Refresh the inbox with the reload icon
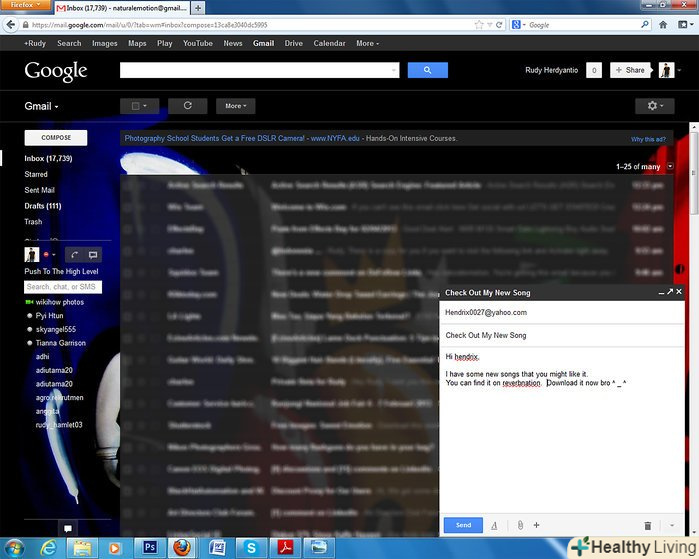Image resolution: width=699 pixels, height=559 pixels. click(188, 106)
